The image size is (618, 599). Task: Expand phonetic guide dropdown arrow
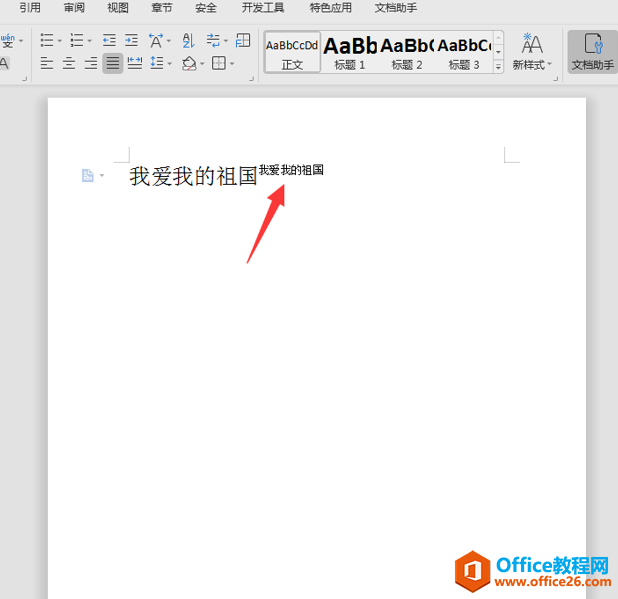pyautogui.click(x=21, y=41)
